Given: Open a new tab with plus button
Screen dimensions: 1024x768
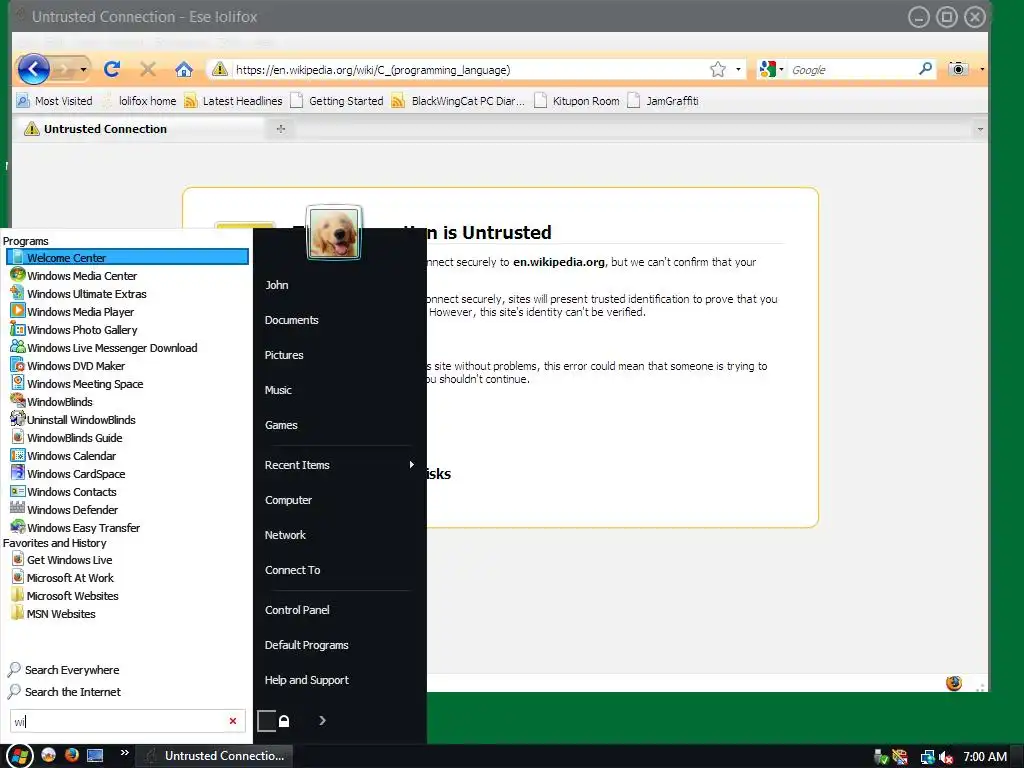Looking at the screenshot, I should [x=281, y=129].
